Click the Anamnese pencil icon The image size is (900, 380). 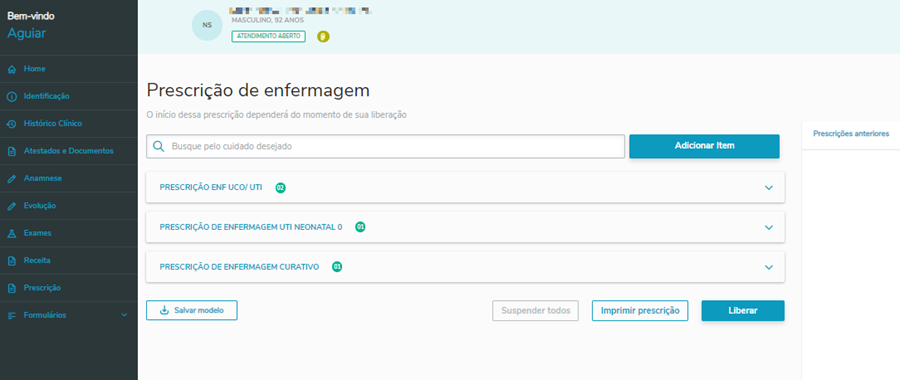click(x=11, y=179)
